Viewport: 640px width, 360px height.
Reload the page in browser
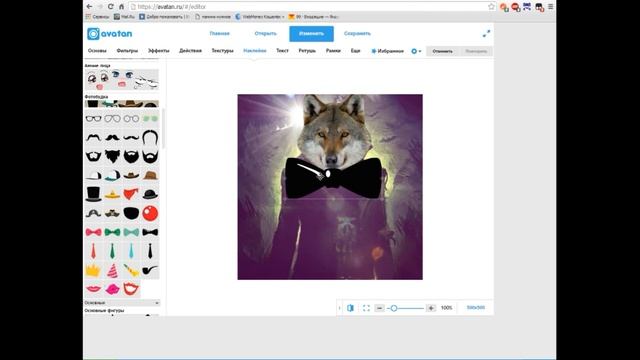110,7
